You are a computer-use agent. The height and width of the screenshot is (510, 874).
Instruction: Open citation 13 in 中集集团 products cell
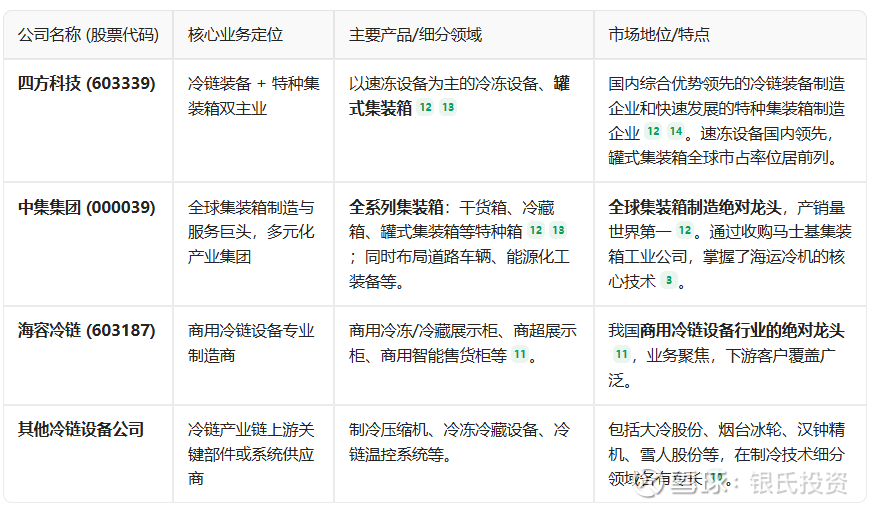pos(558,230)
